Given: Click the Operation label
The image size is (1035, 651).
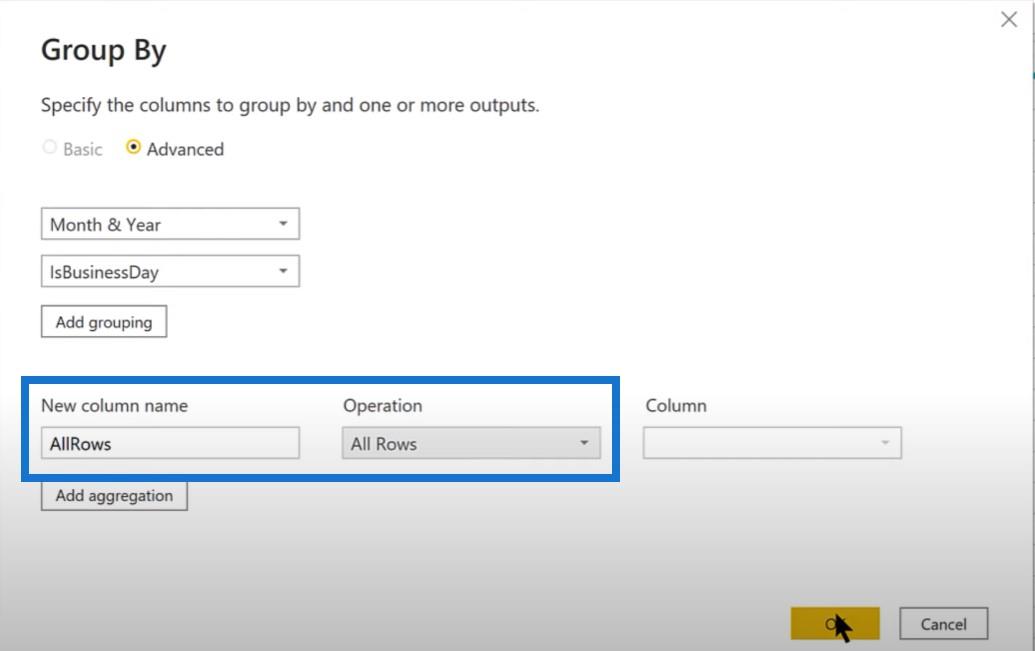Looking at the screenshot, I should [x=382, y=405].
